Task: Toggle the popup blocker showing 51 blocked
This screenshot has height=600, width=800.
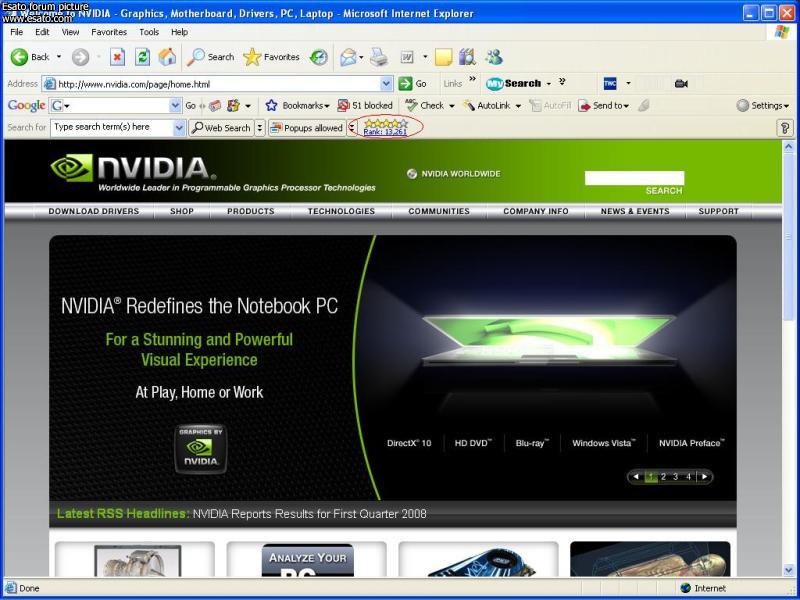Action: tap(365, 106)
